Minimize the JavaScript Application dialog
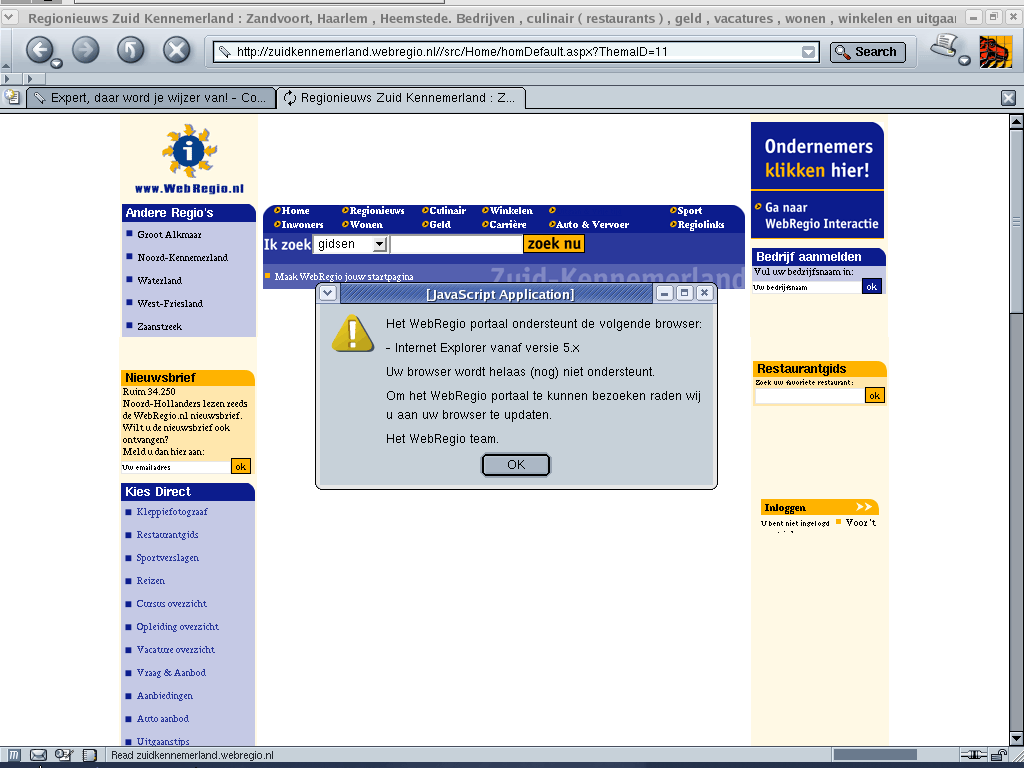This screenshot has width=1024, height=768. pos(665,293)
